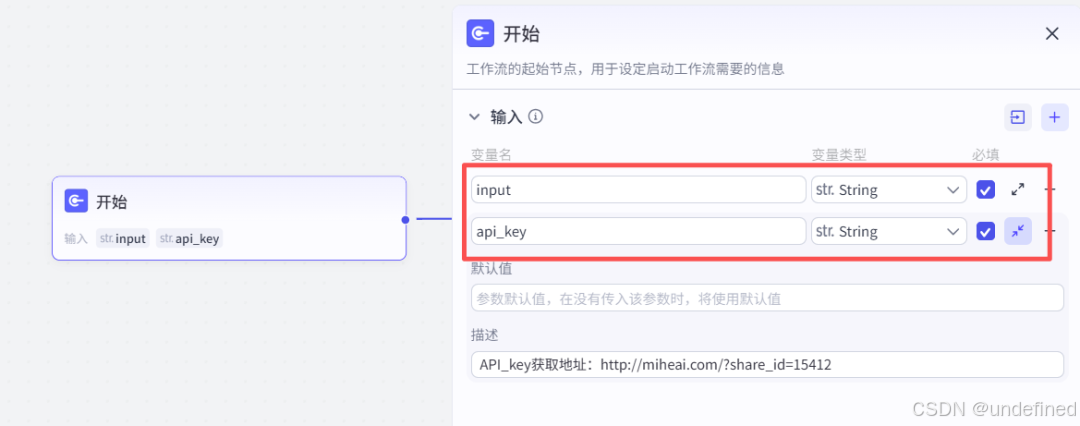Screen dimensions: 1080x426
Task: Click the 开始 node icon on canvas
Action: (76, 201)
